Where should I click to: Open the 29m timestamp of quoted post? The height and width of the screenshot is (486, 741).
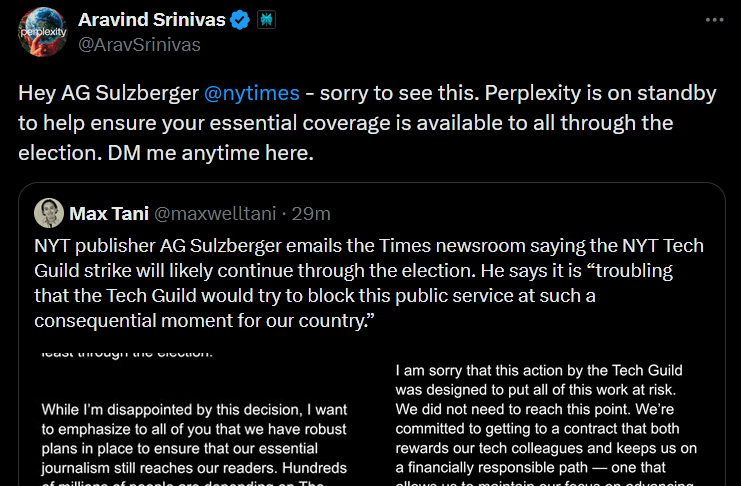[312, 213]
